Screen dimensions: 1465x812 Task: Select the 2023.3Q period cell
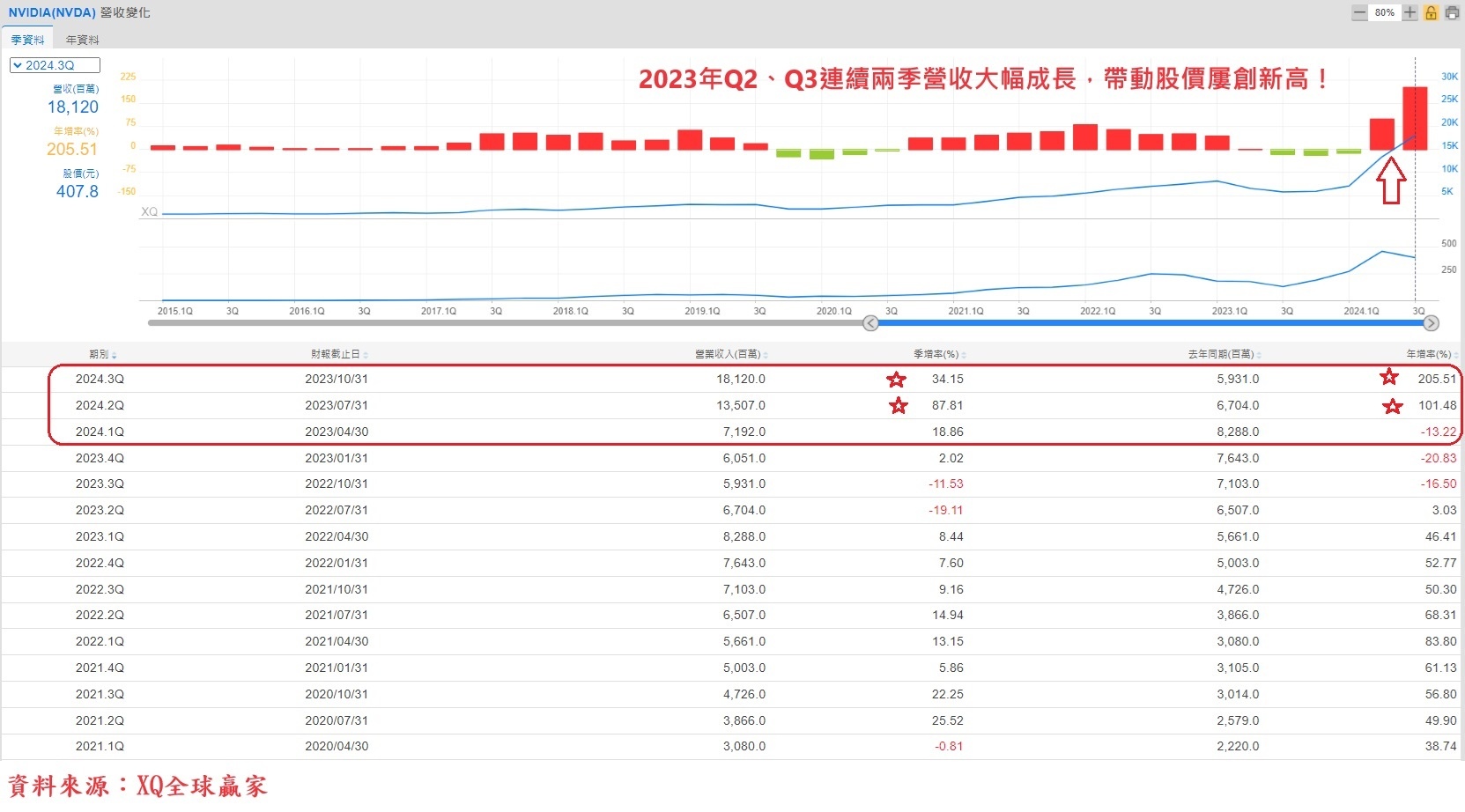[100, 484]
